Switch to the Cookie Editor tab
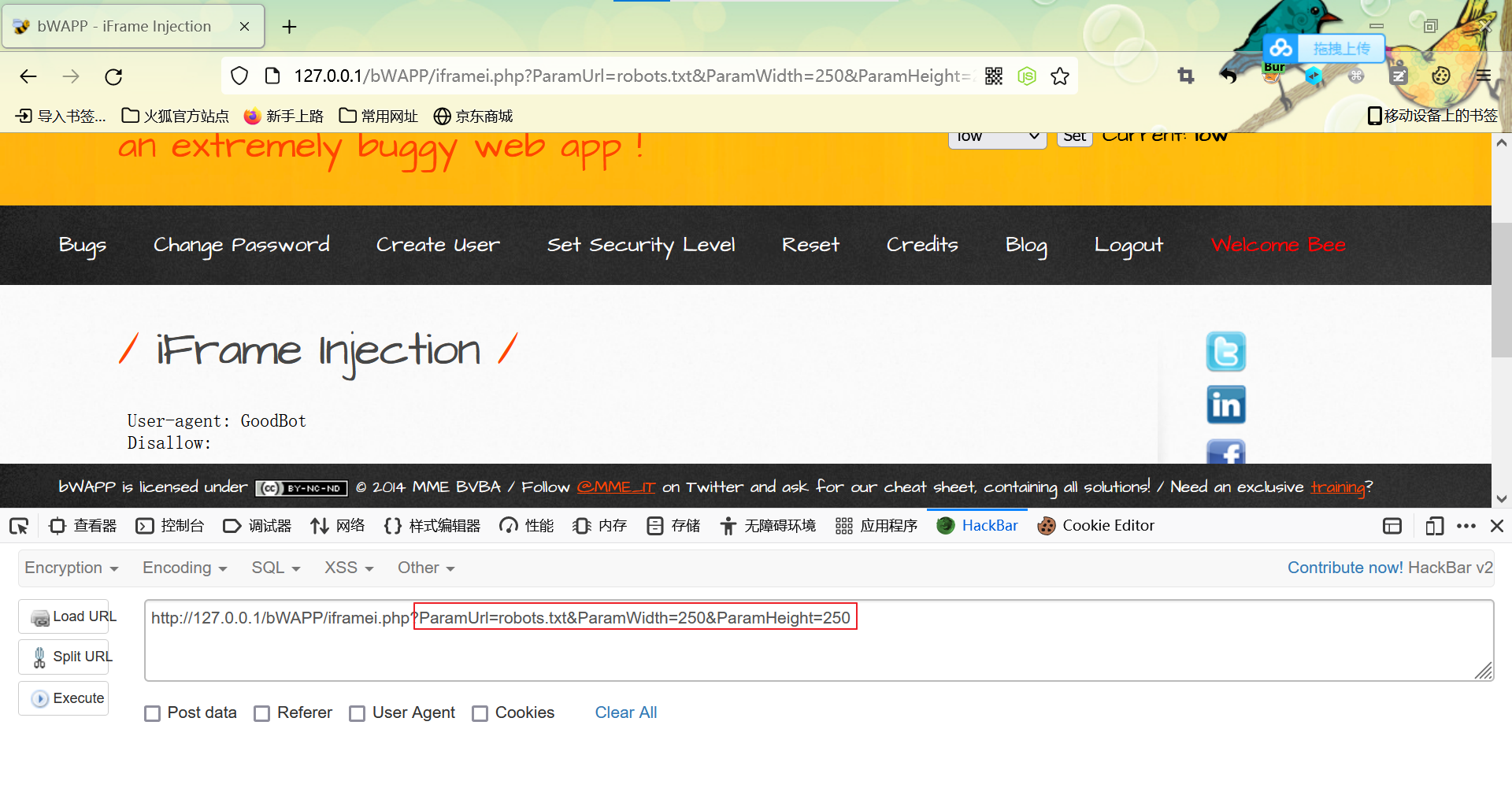The height and width of the screenshot is (803, 1512). click(x=1096, y=526)
